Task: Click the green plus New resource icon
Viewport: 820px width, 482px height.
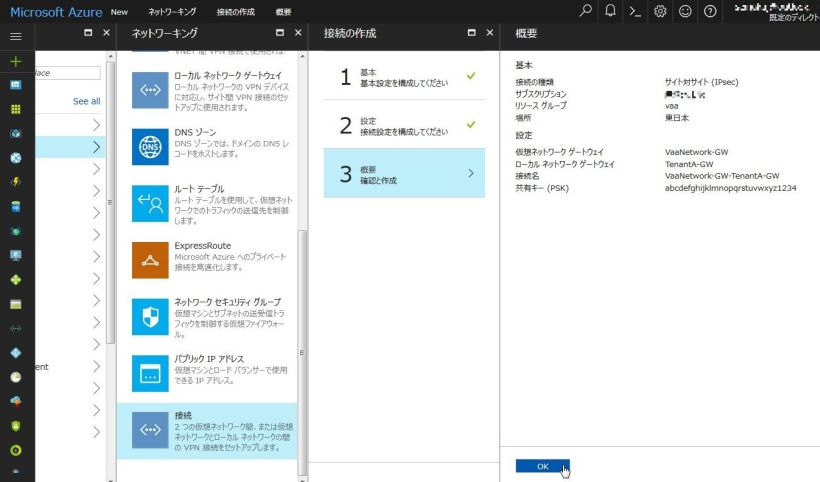Action: tap(15, 61)
